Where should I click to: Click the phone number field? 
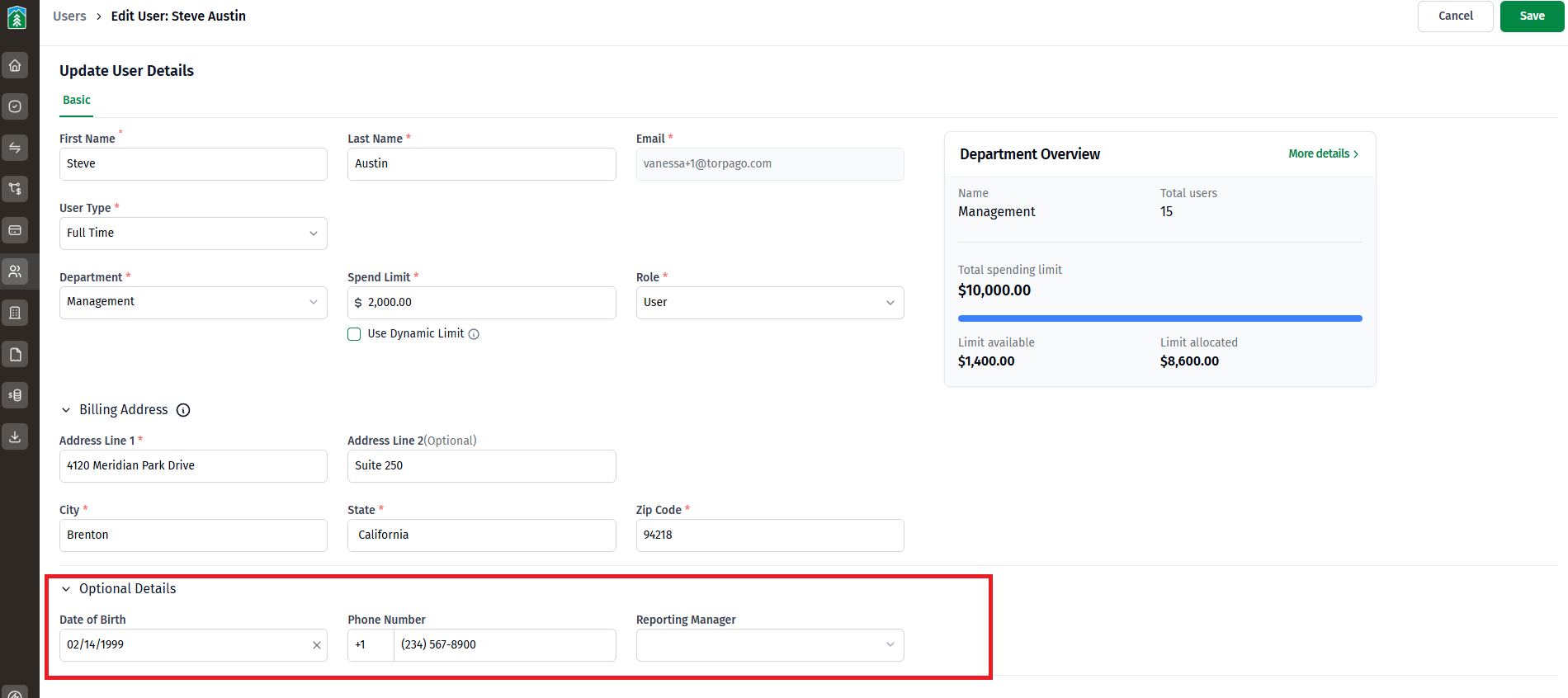505,645
